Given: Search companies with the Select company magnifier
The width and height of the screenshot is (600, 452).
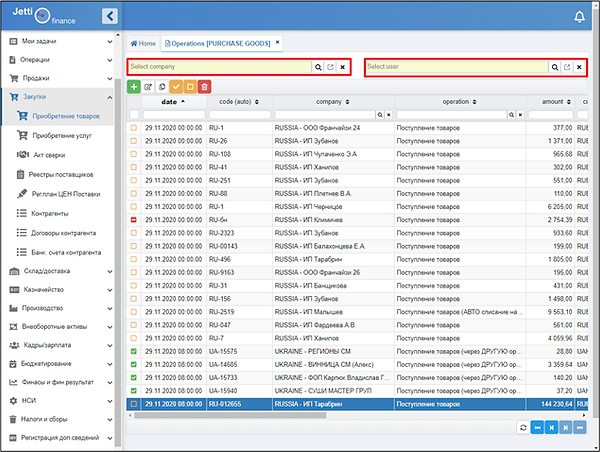Looking at the screenshot, I should tap(318, 67).
